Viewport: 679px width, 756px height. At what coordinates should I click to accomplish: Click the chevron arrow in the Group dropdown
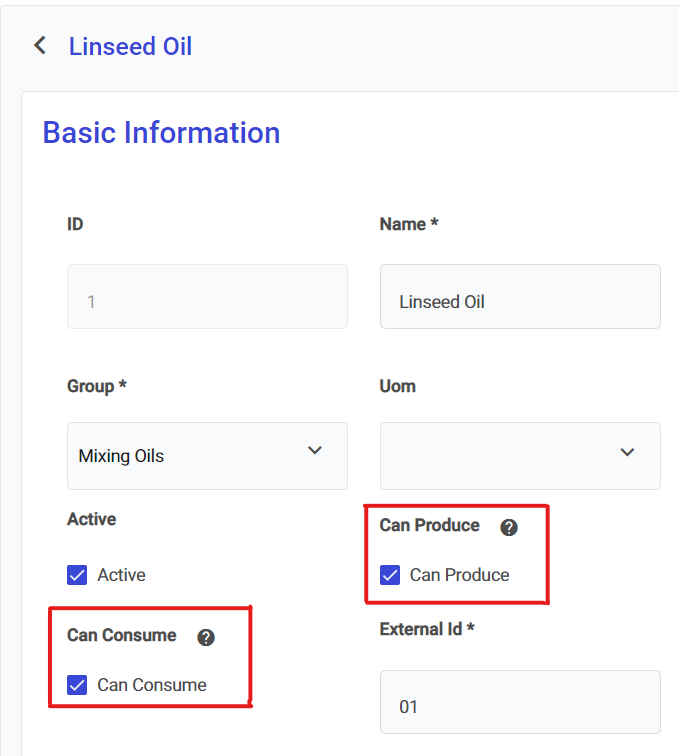[315, 451]
